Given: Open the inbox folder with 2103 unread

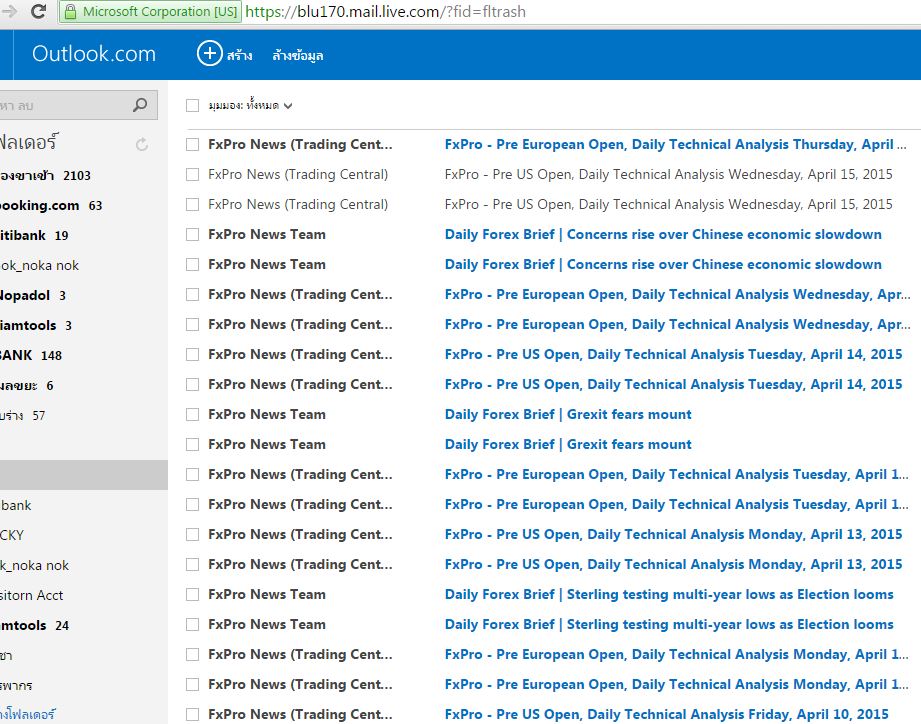Looking at the screenshot, I should 45,175.
